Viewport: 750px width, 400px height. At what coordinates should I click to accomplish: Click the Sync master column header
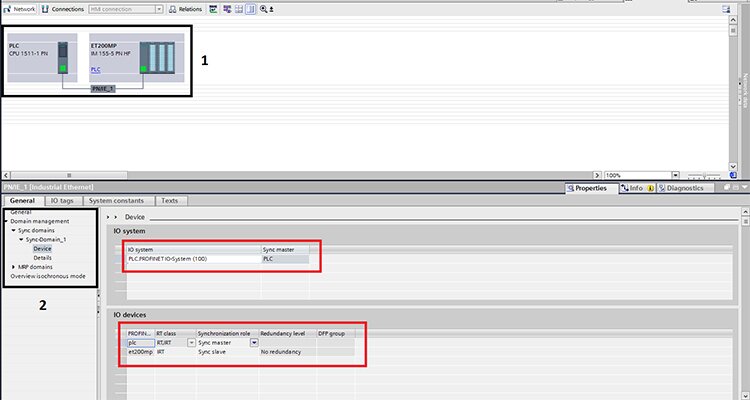pos(285,250)
